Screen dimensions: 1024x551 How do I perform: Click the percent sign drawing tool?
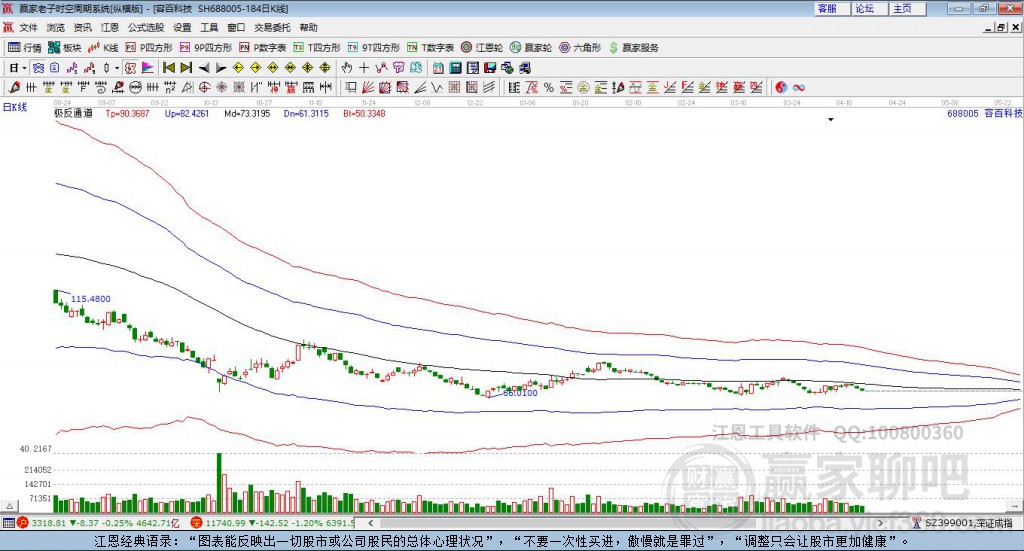tap(549, 87)
